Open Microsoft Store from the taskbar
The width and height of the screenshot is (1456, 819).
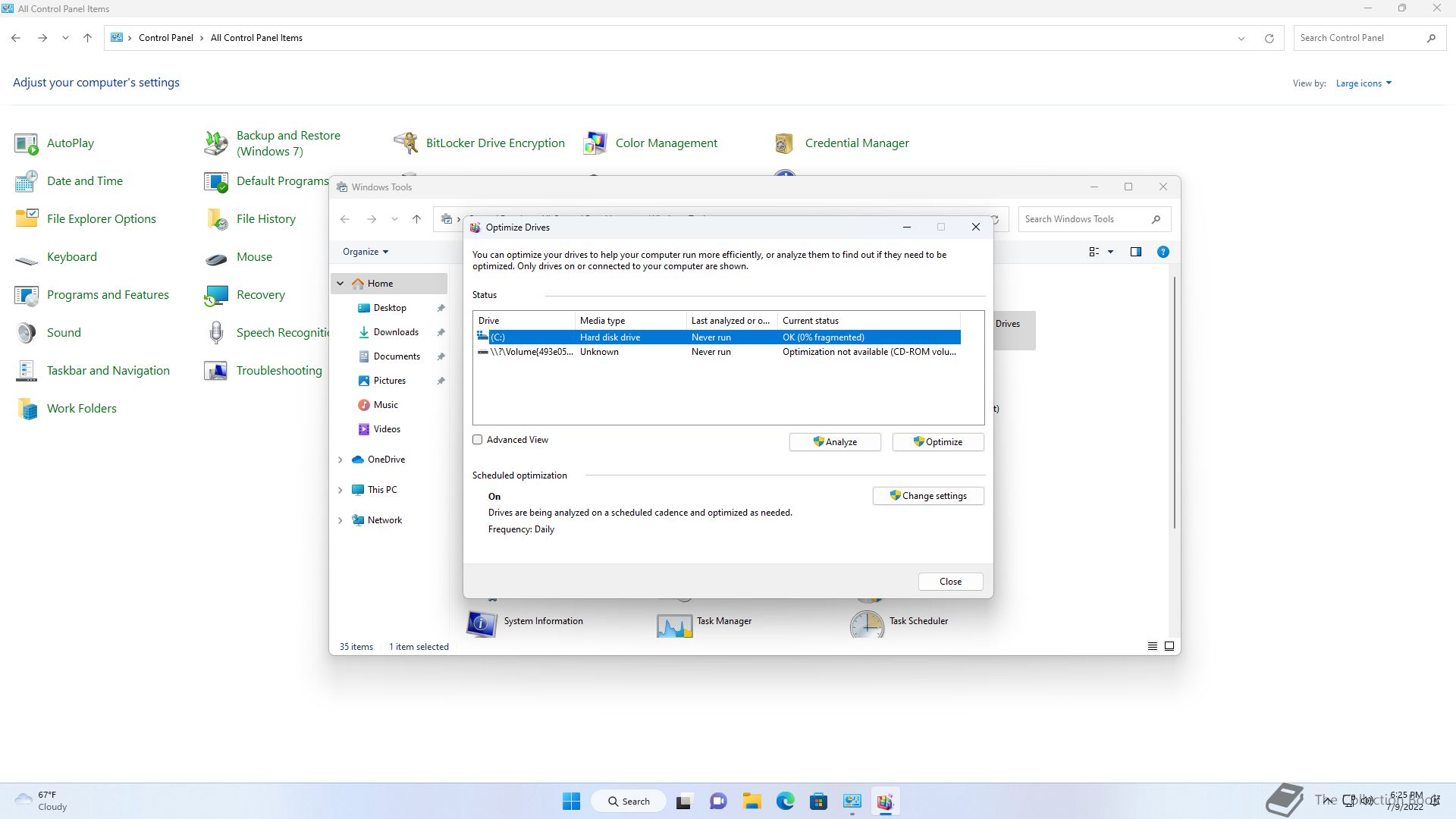[x=818, y=802]
